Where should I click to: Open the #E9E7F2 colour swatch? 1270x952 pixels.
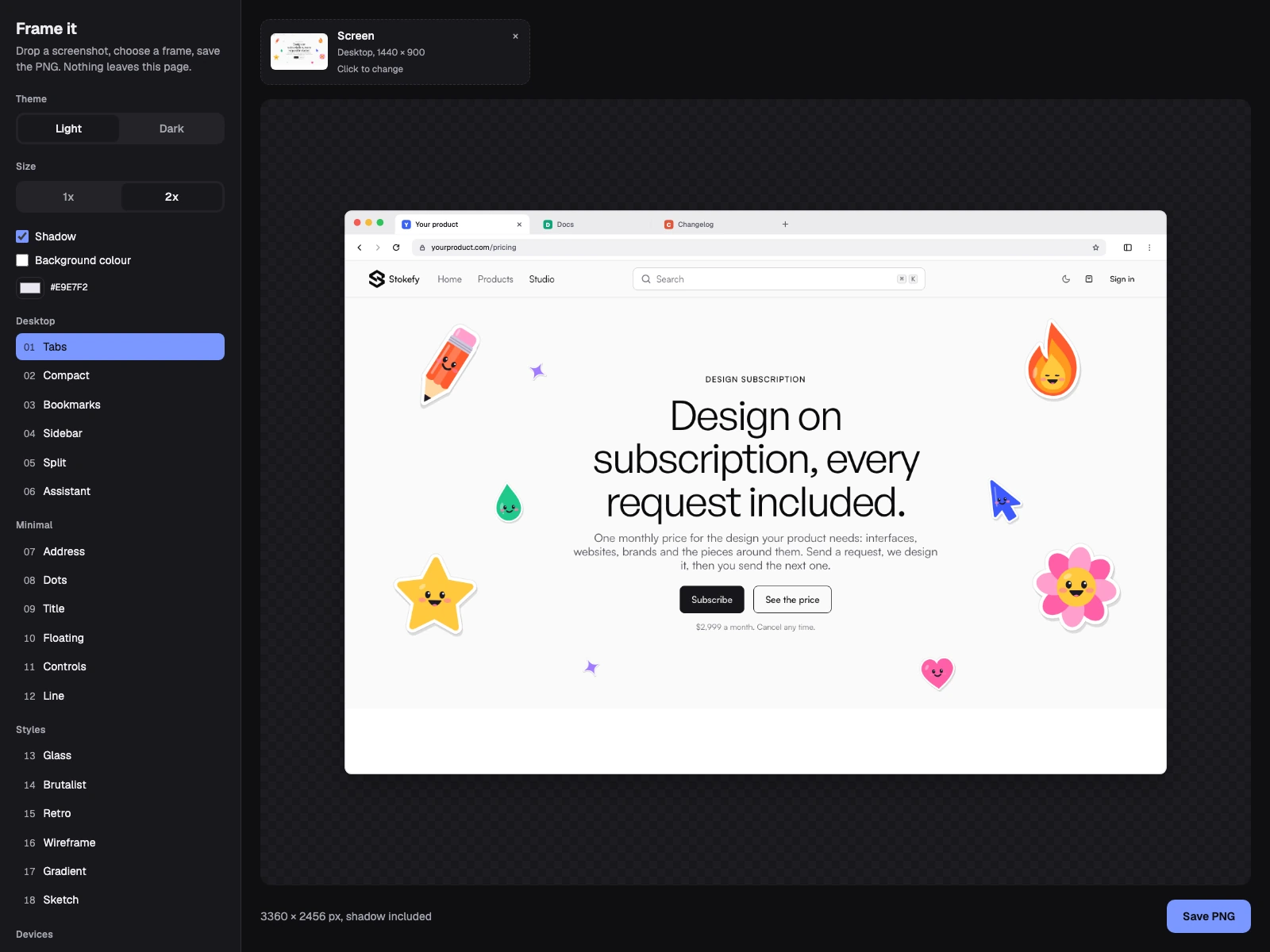point(30,287)
